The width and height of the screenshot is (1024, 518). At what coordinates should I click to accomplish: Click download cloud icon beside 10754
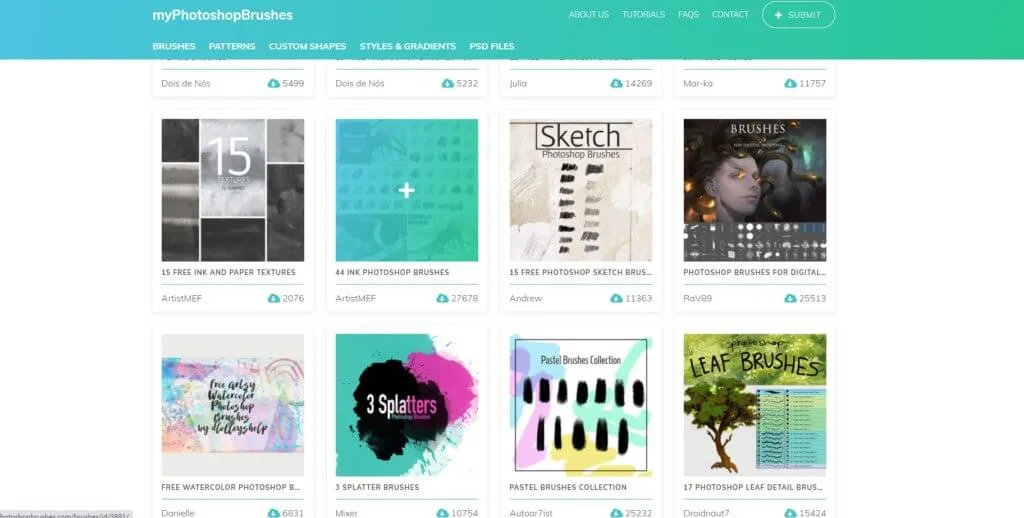[442, 513]
